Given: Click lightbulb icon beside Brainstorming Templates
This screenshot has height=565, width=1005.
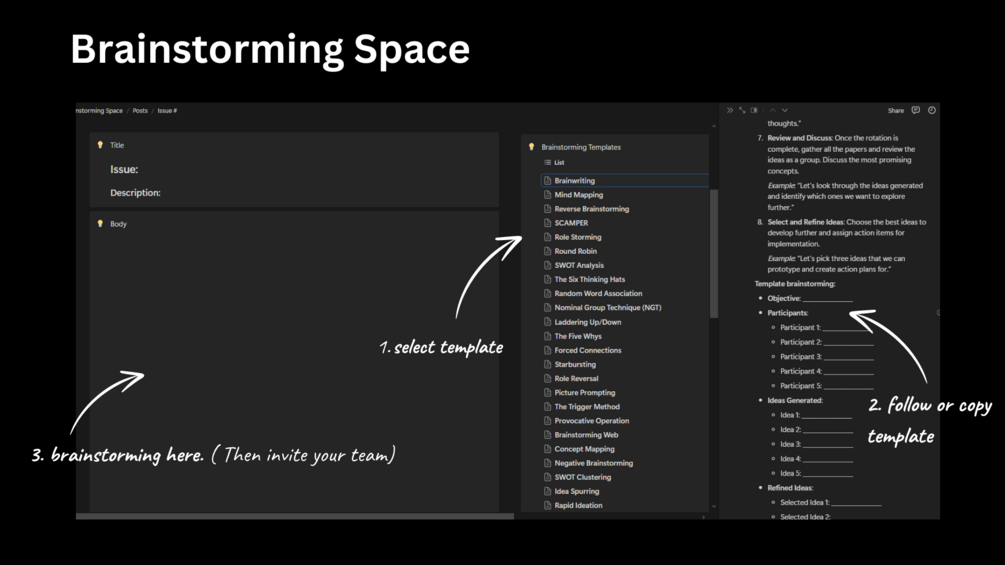Looking at the screenshot, I should point(531,147).
